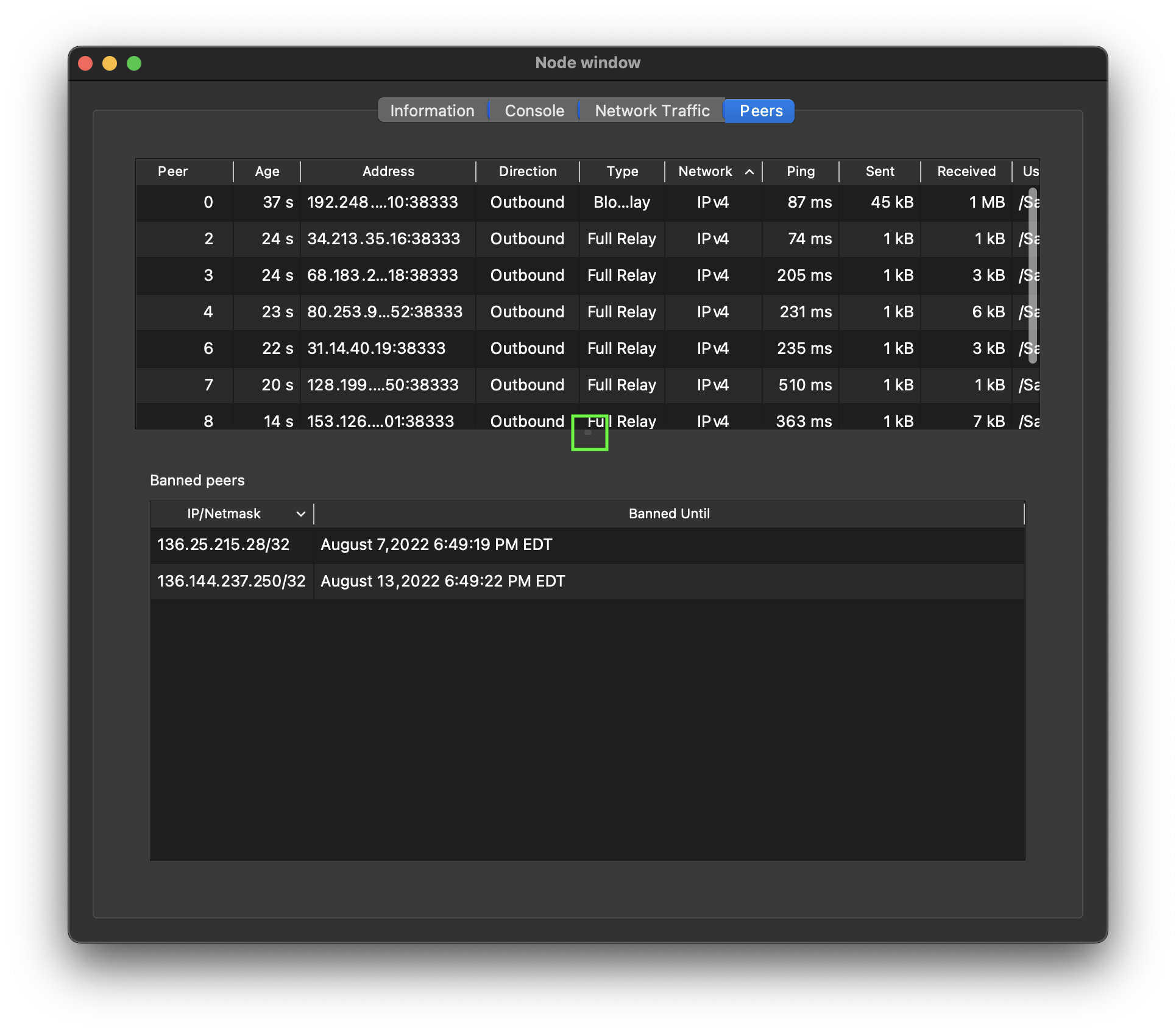The image size is (1176, 1033).
Task: Sort peers by Ping column header
Action: pos(800,172)
